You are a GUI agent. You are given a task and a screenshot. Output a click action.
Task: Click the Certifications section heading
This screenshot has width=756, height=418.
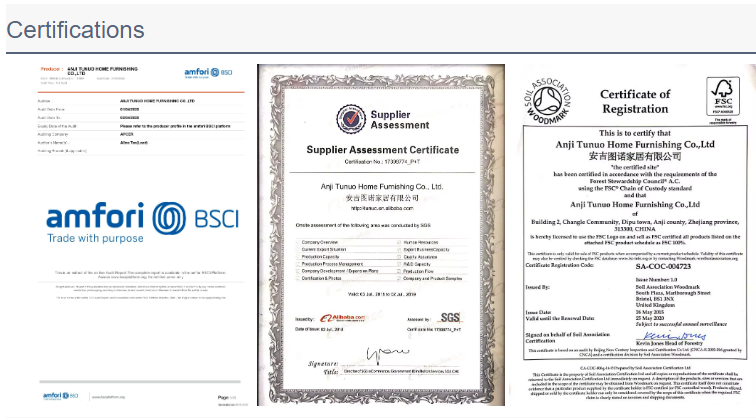[75, 30]
